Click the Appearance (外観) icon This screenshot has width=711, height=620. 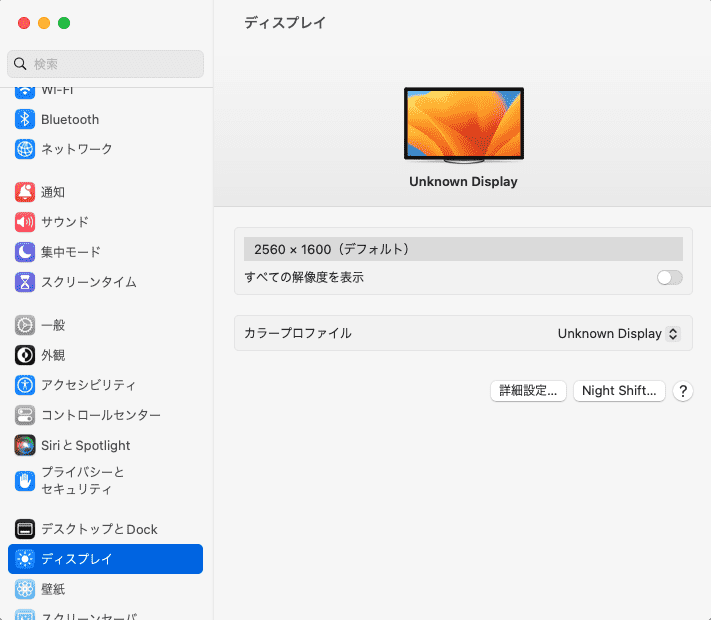(25, 355)
